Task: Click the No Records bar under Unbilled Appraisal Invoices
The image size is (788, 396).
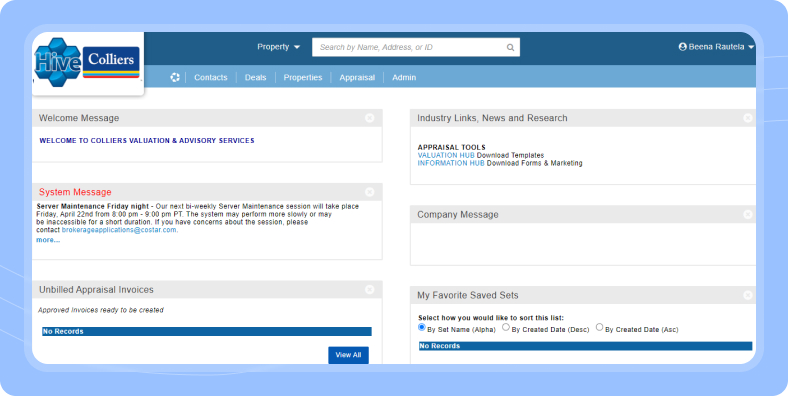Action: (207, 332)
